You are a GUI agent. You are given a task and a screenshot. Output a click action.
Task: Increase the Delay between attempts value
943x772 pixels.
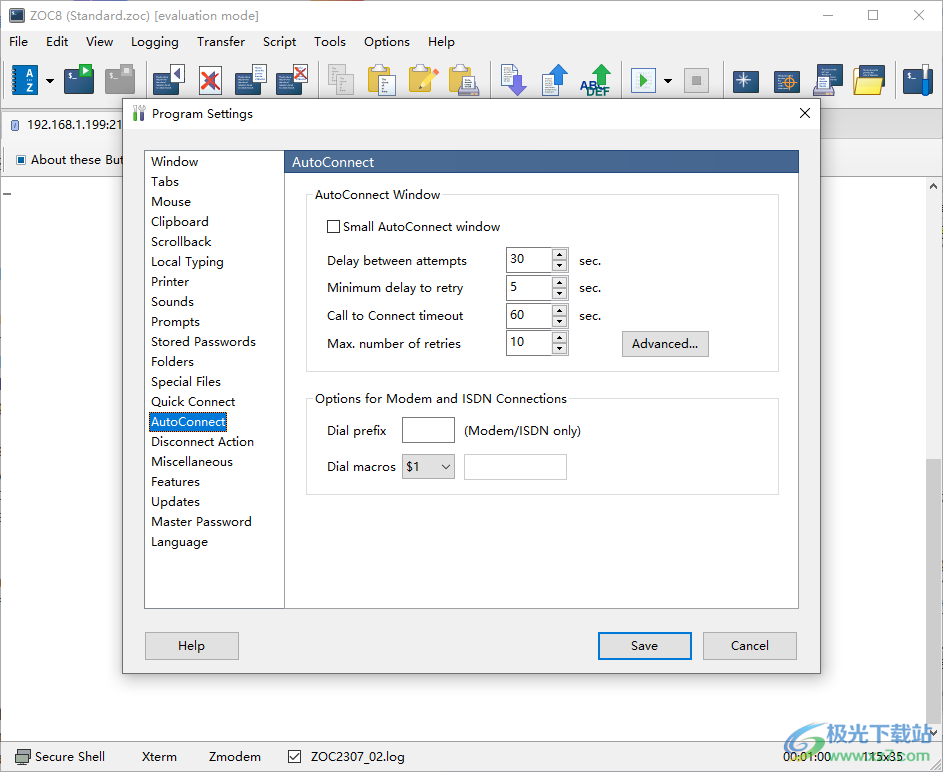(560, 255)
